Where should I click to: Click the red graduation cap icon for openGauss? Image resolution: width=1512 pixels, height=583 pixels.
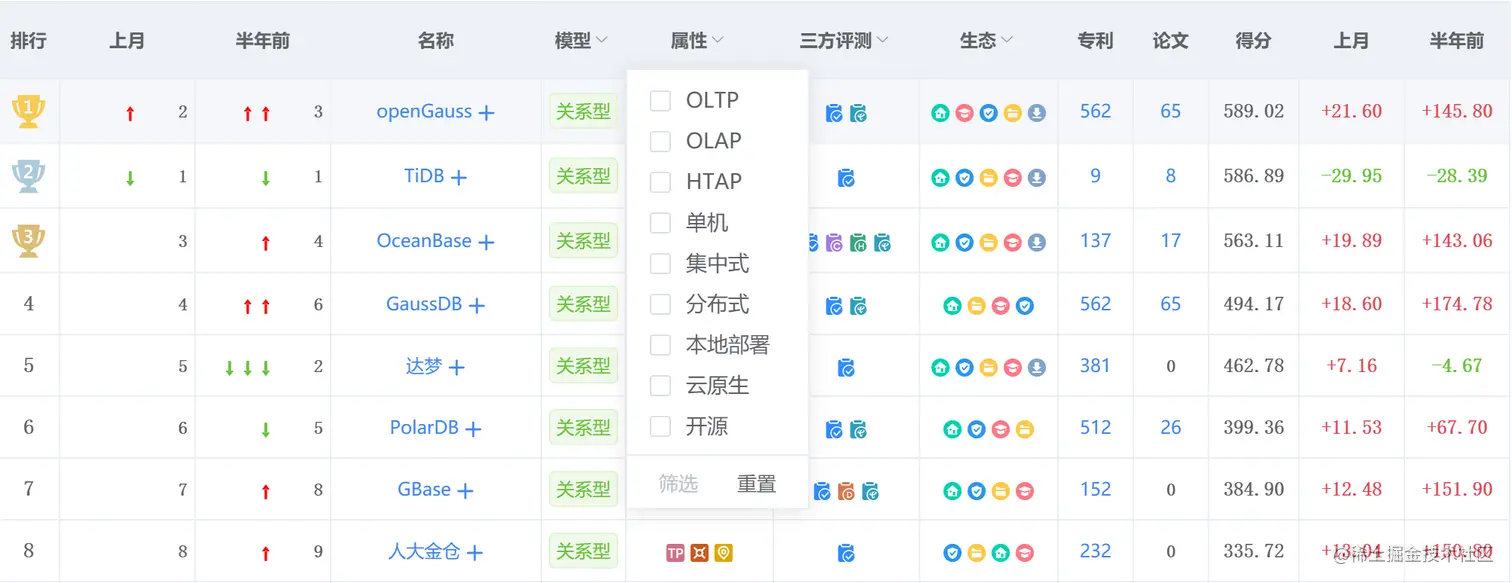pyautogui.click(x=964, y=113)
